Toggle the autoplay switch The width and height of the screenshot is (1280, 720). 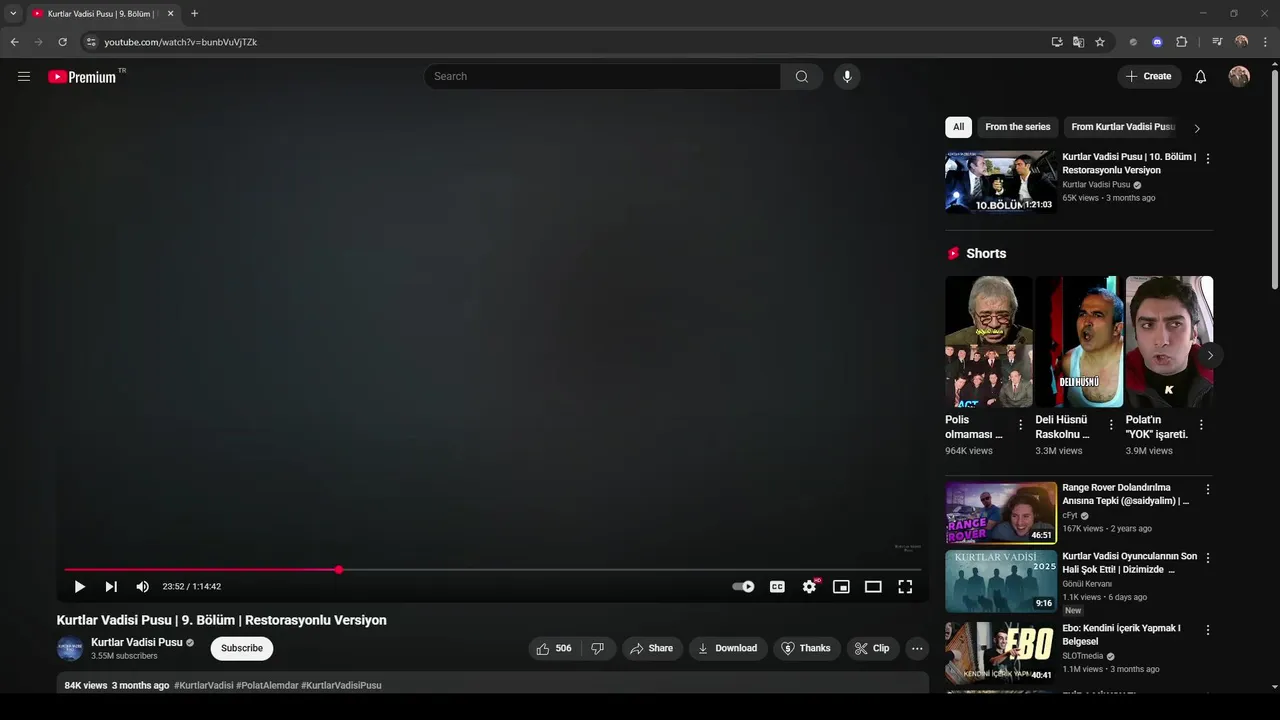pos(743,587)
